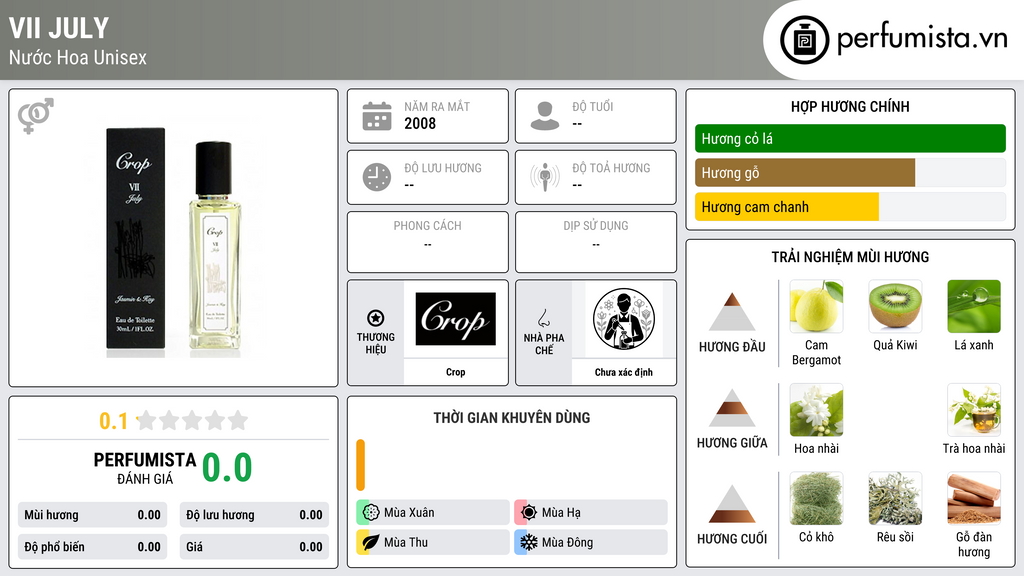
Task: Click the clock icon for Độ lưu hương
Action: click(377, 177)
